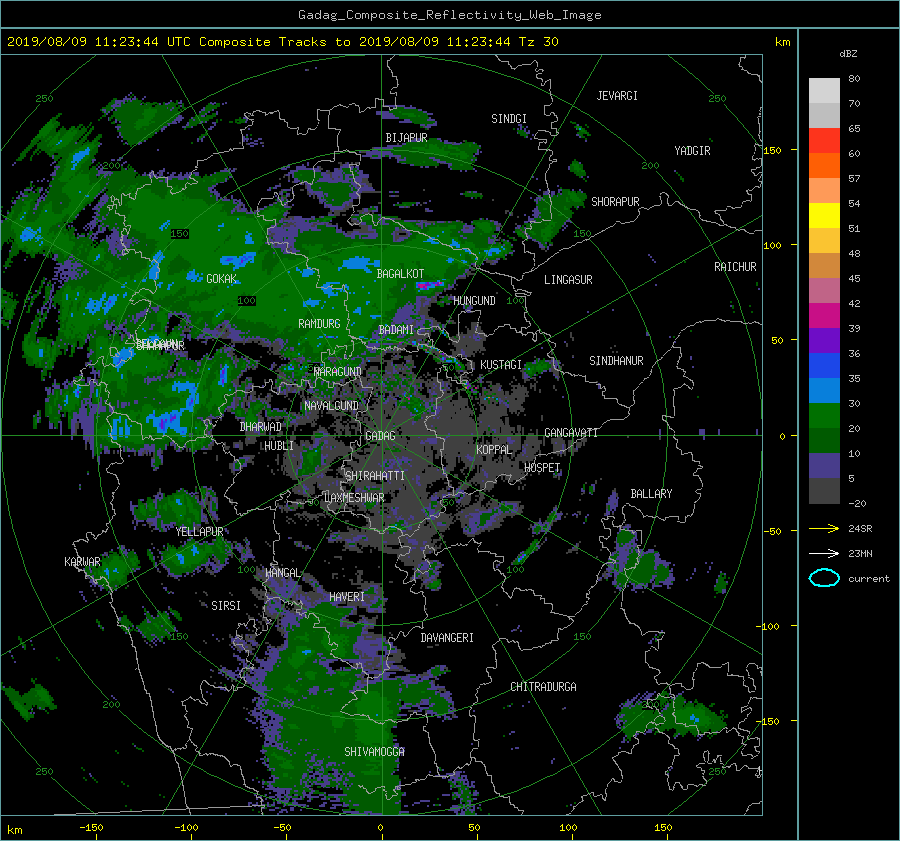This screenshot has height=841, width=900.
Task: Click the 30-35 dBZ light blue swatch
Action: click(824, 391)
